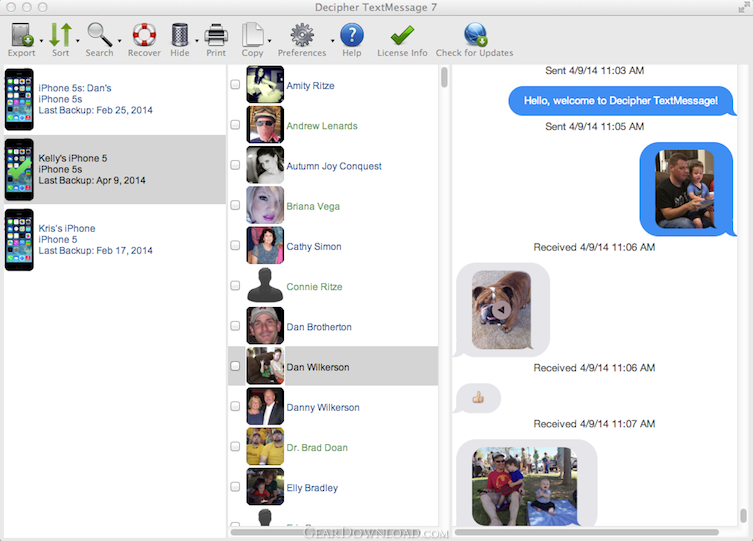The height and width of the screenshot is (541, 753).
Task: Check the Danny Wilkerson checkbox
Action: coord(235,406)
